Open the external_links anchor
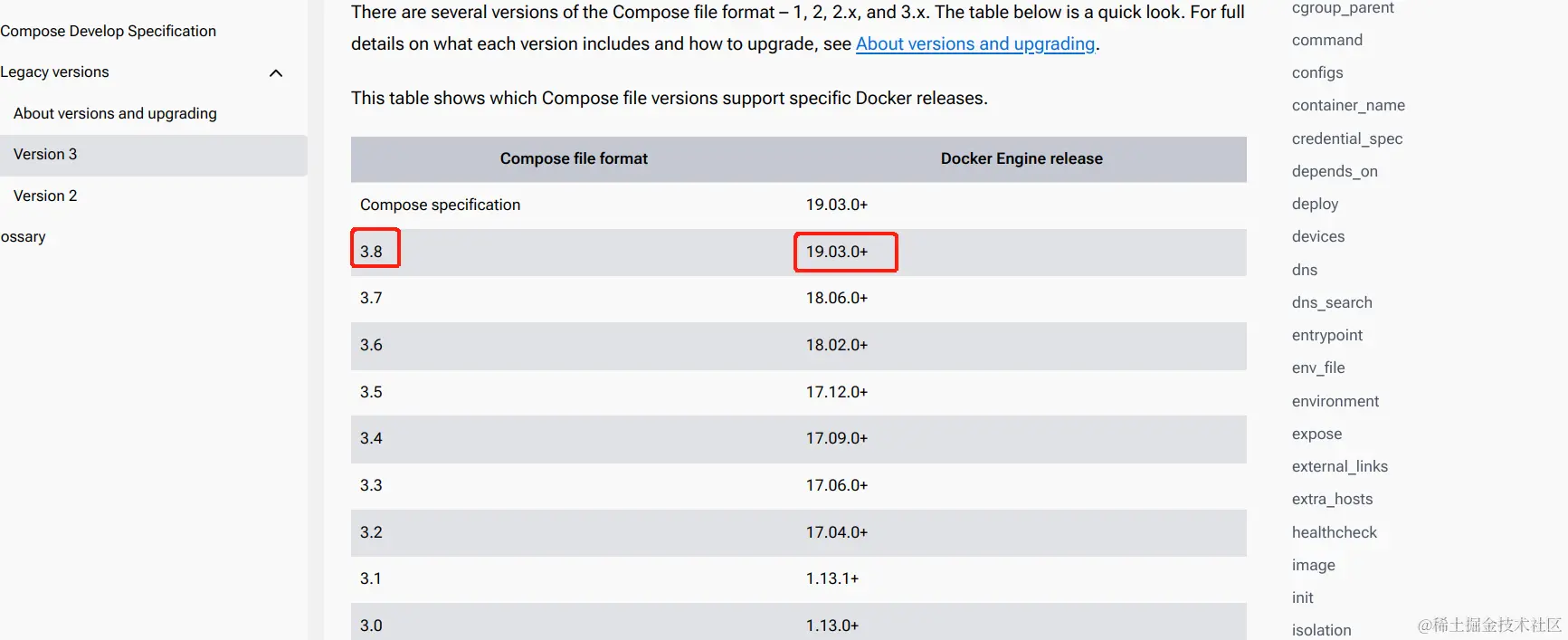Screen dimensions: 1568x640 tap(1340, 466)
